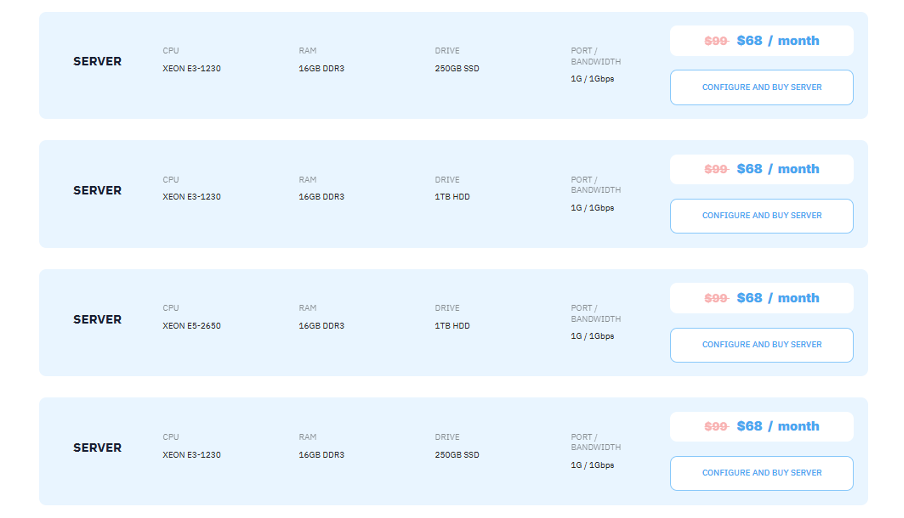Click Port / Bandwidth label in third card
Image resolution: width=904 pixels, height=518 pixels.
[596, 313]
